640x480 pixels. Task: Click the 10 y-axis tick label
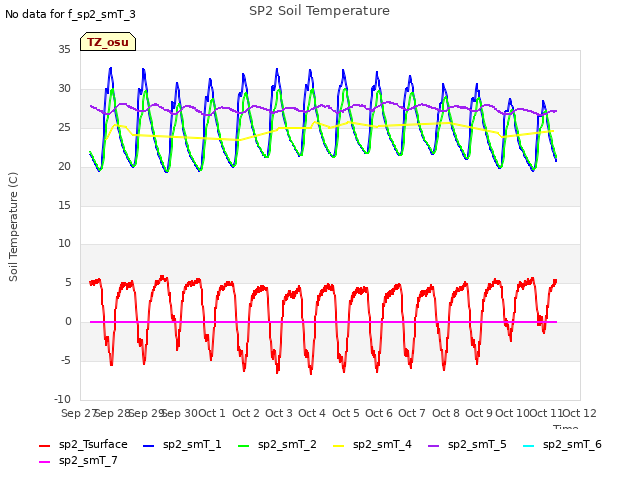64,244
